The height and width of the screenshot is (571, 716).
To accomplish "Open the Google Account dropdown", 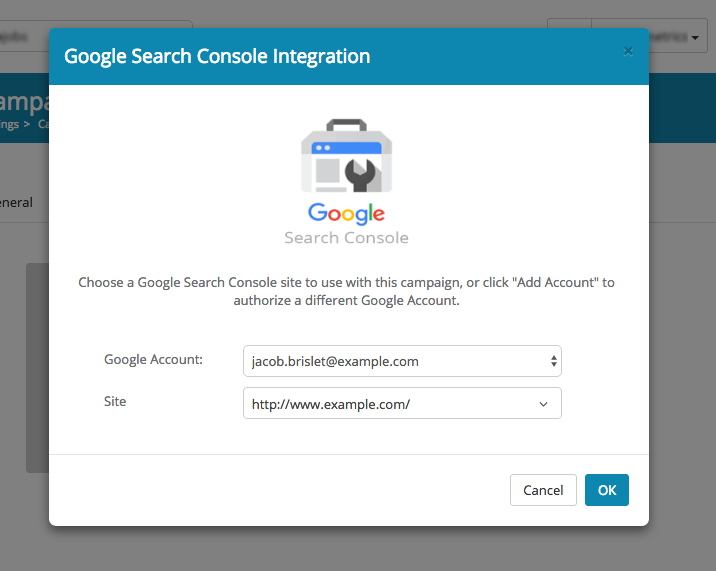I will [402, 361].
